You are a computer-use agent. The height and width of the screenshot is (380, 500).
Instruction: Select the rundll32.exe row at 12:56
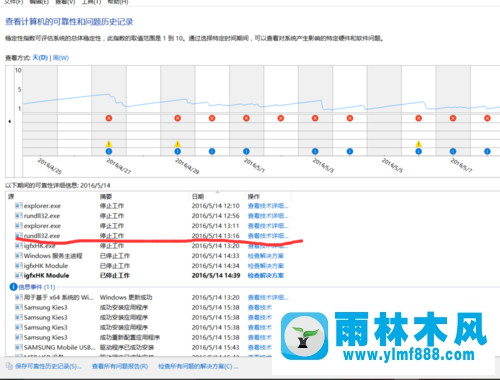(152, 216)
